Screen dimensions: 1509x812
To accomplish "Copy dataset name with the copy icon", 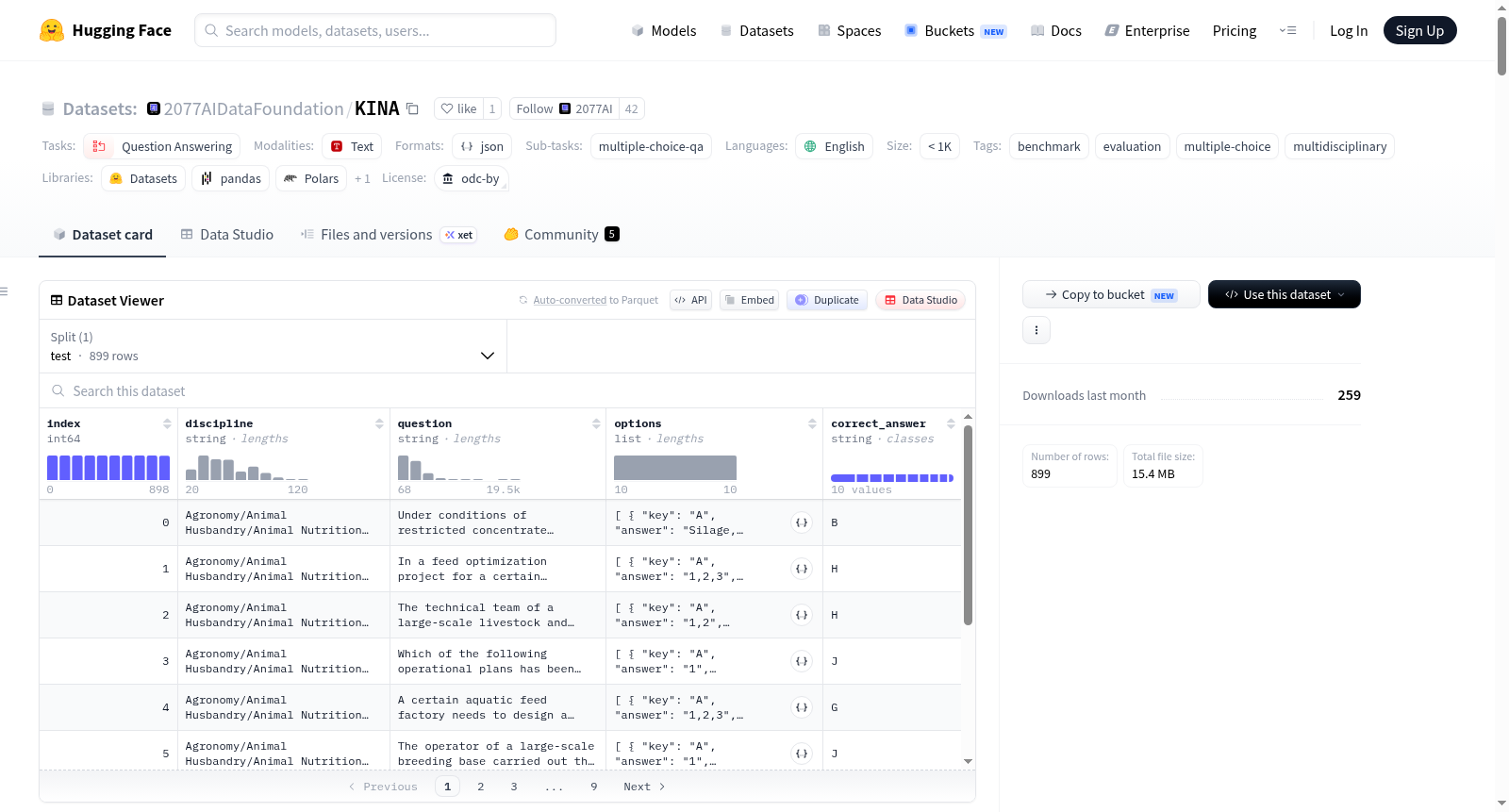I will (x=412, y=108).
